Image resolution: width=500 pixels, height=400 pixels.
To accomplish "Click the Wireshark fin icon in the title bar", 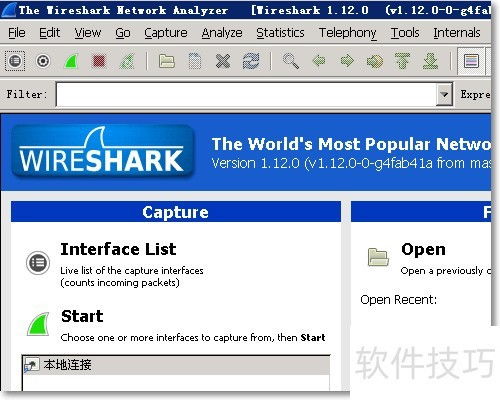I will [x=8, y=10].
